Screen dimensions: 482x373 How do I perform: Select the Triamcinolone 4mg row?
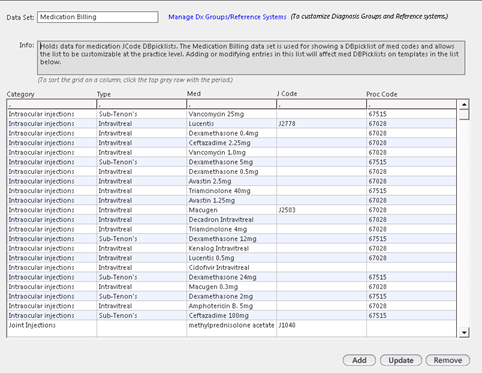[232, 229]
